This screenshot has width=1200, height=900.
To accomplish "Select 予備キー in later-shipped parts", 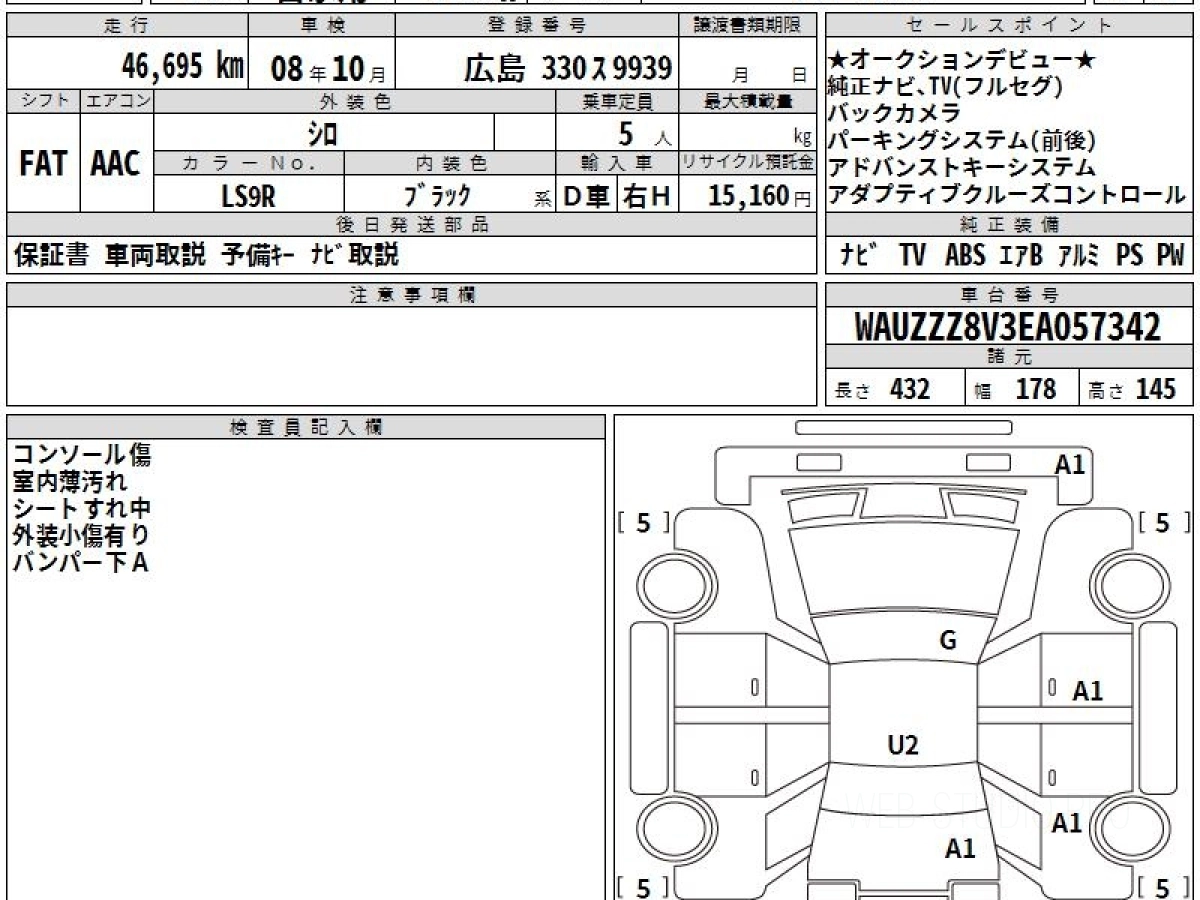I will [257, 255].
